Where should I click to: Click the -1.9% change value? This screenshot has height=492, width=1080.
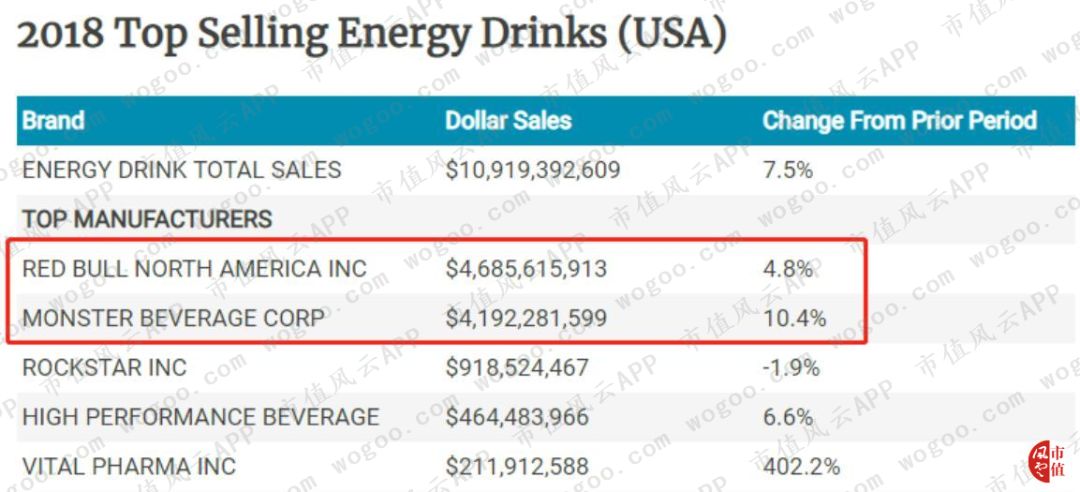pyautogui.click(x=790, y=367)
